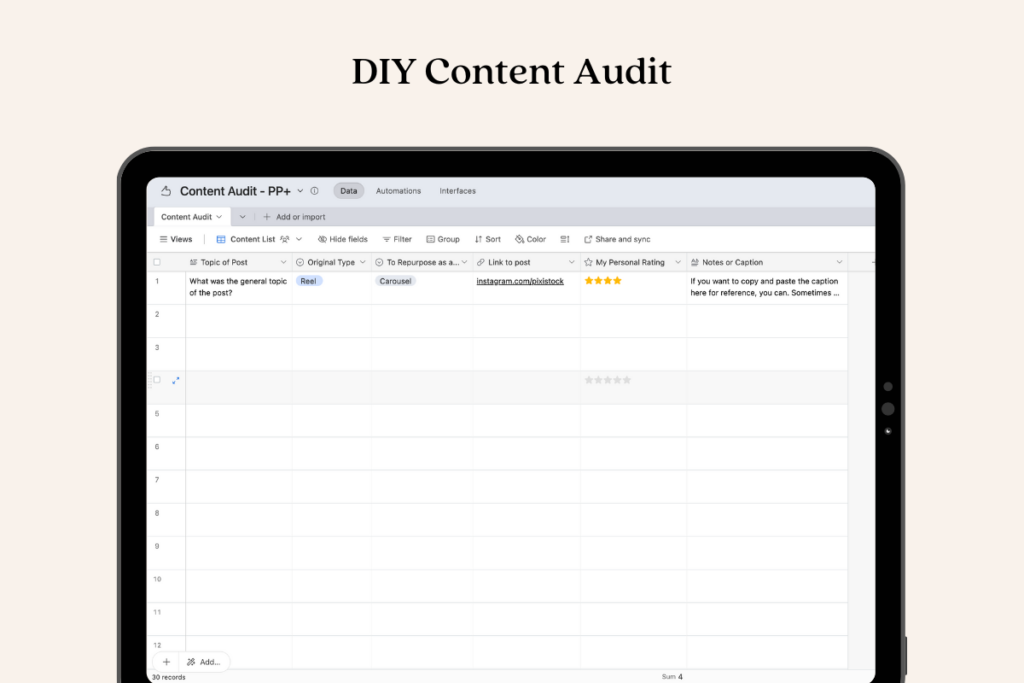Open base info circle icon
Viewport: 1024px width, 683px height.
pos(314,191)
